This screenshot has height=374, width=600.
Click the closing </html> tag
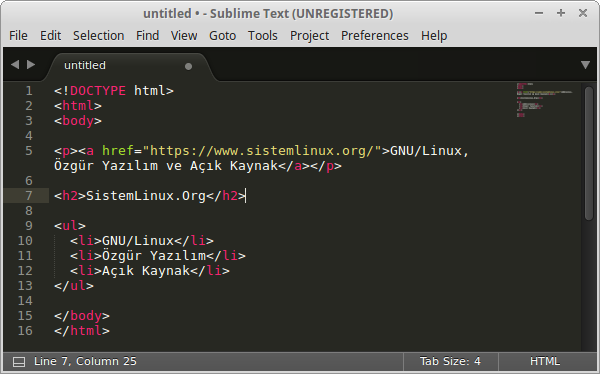click(x=82, y=331)
